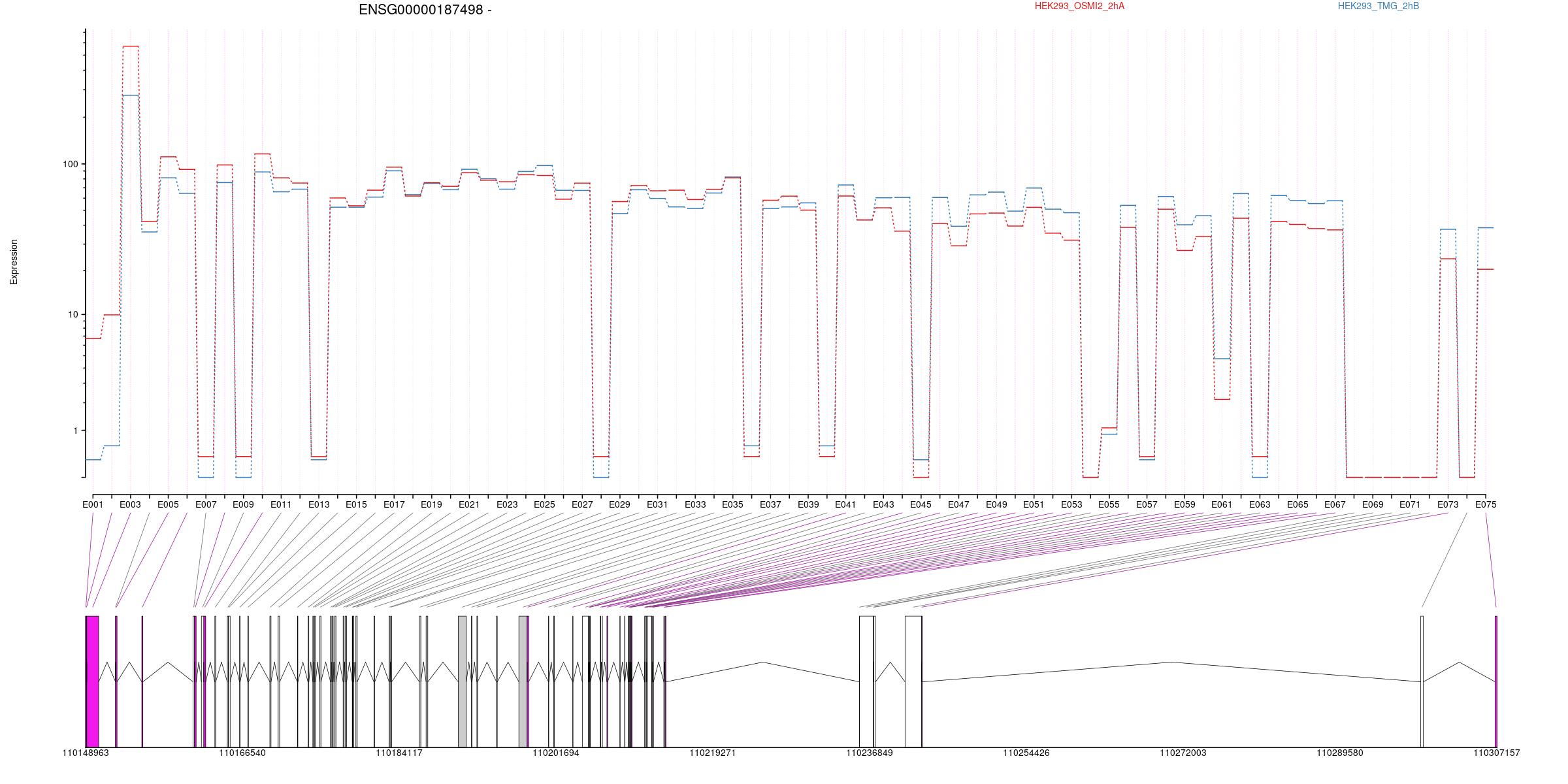Click exon label E011

[x=281, y=504]
